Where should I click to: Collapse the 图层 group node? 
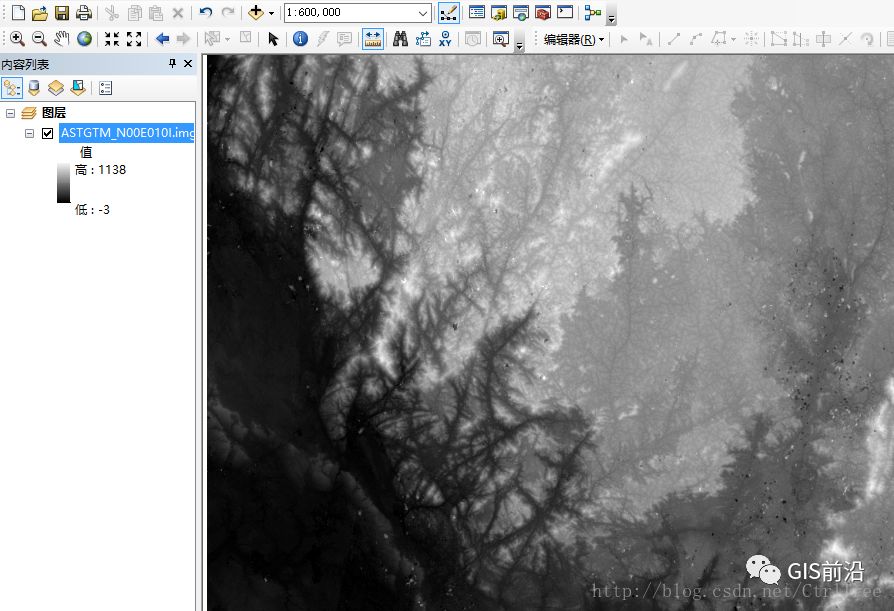click(x=10, y=113)
